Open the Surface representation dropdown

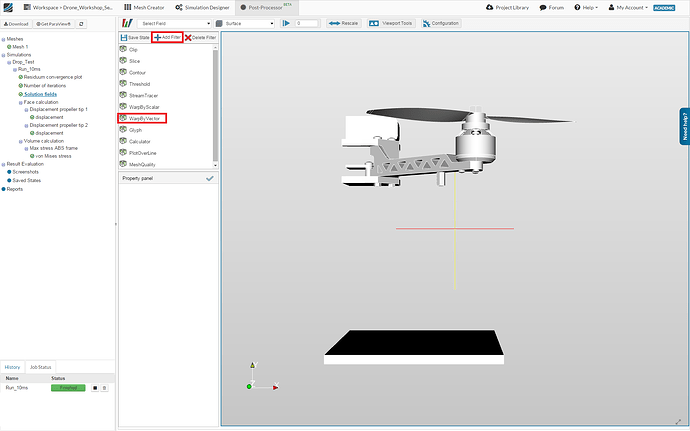pyautogui.click(x=244, y=22)
